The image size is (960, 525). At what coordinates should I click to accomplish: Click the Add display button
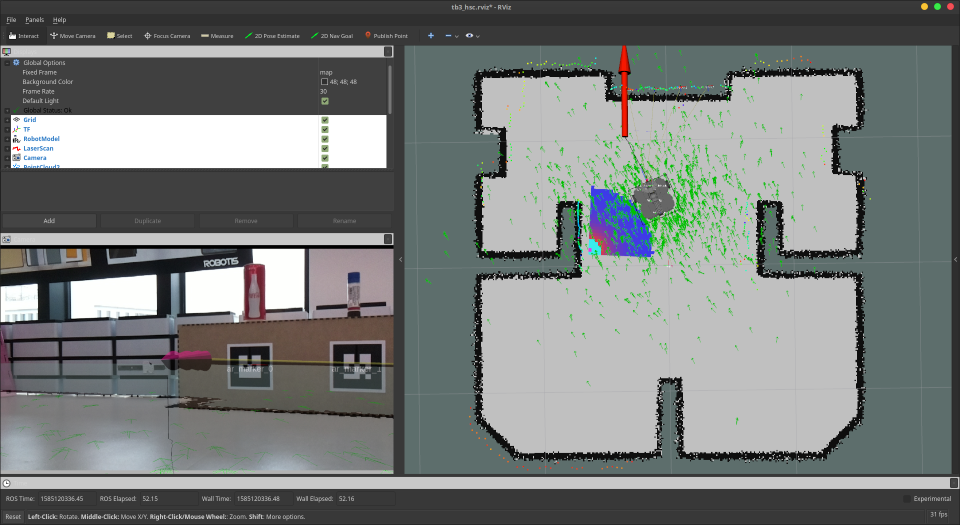49,221
